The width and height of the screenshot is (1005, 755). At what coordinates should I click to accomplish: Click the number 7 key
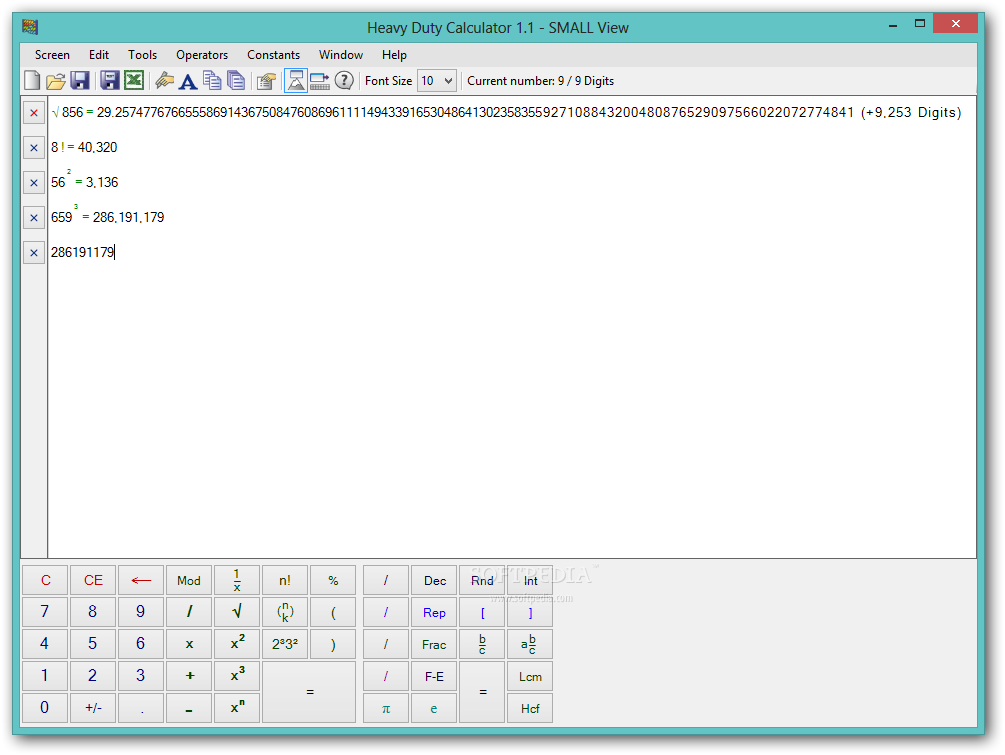point(45,612)
